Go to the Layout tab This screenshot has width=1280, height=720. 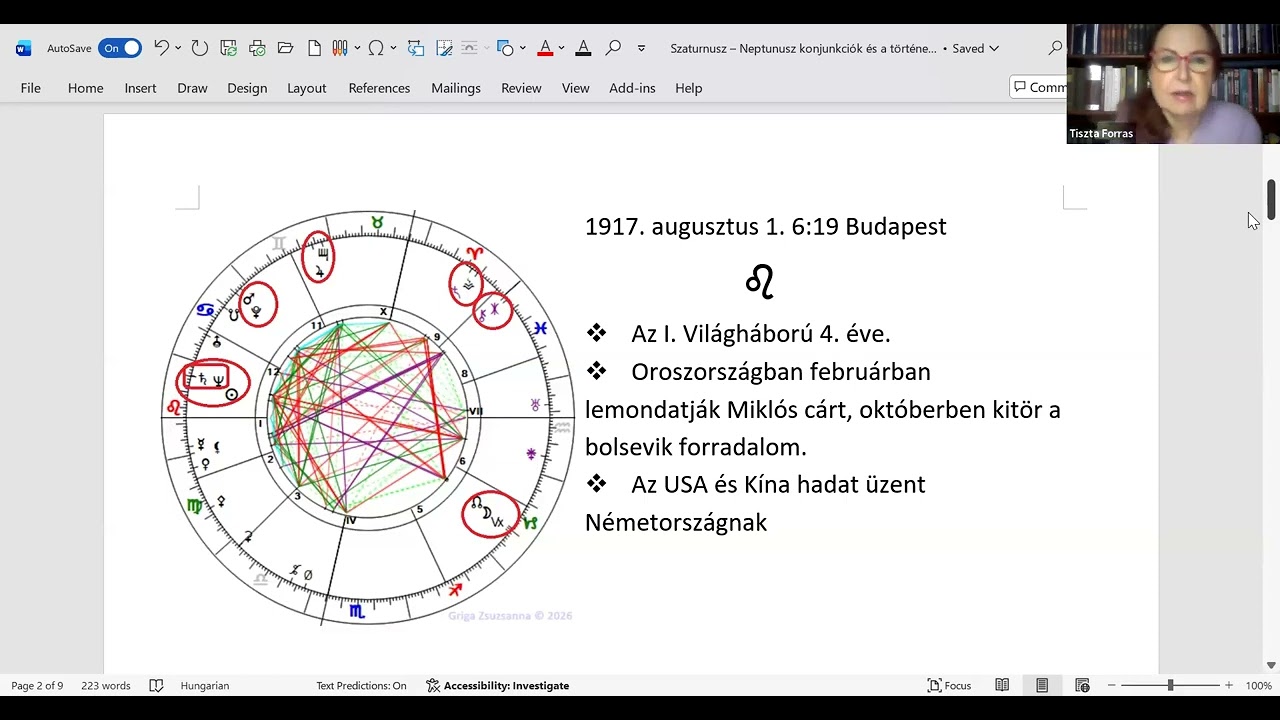(307, 88)
